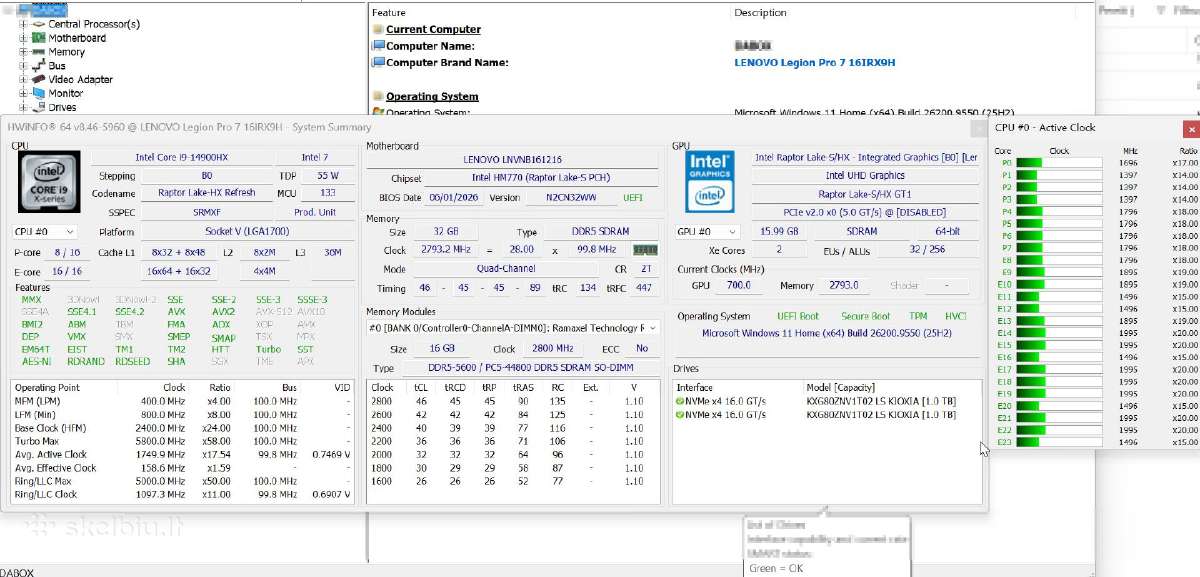Click the Operating System heading icon

[378, 96]
